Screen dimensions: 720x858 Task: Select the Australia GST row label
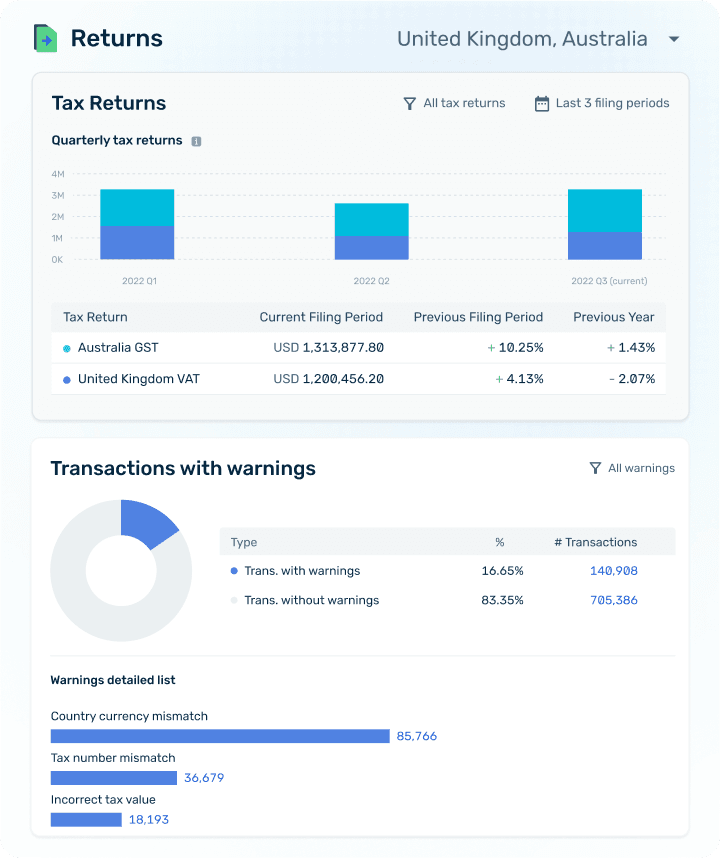click(118, 347)
